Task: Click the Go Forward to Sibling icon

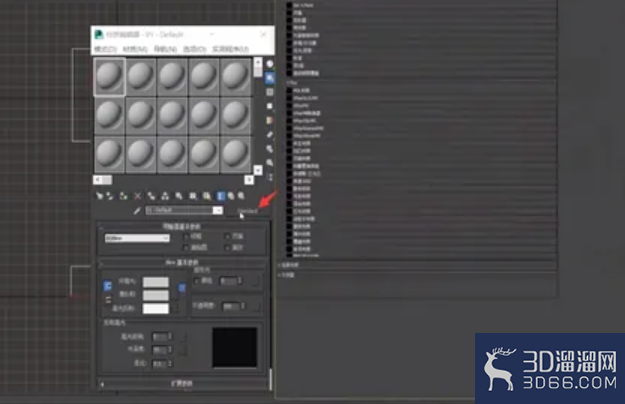Action: [241, 196]
